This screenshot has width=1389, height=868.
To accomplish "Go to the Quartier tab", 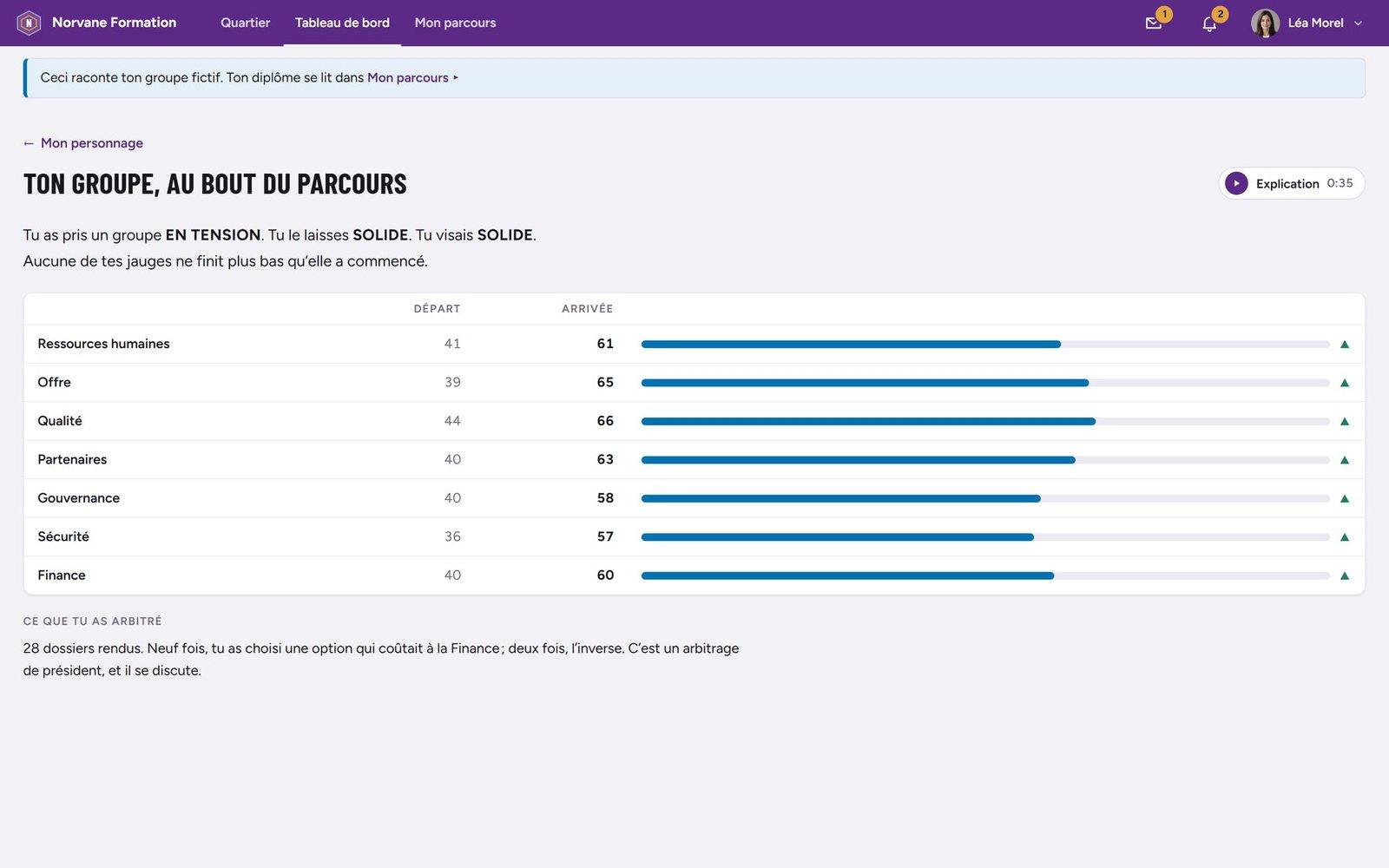I will [245, 23].
